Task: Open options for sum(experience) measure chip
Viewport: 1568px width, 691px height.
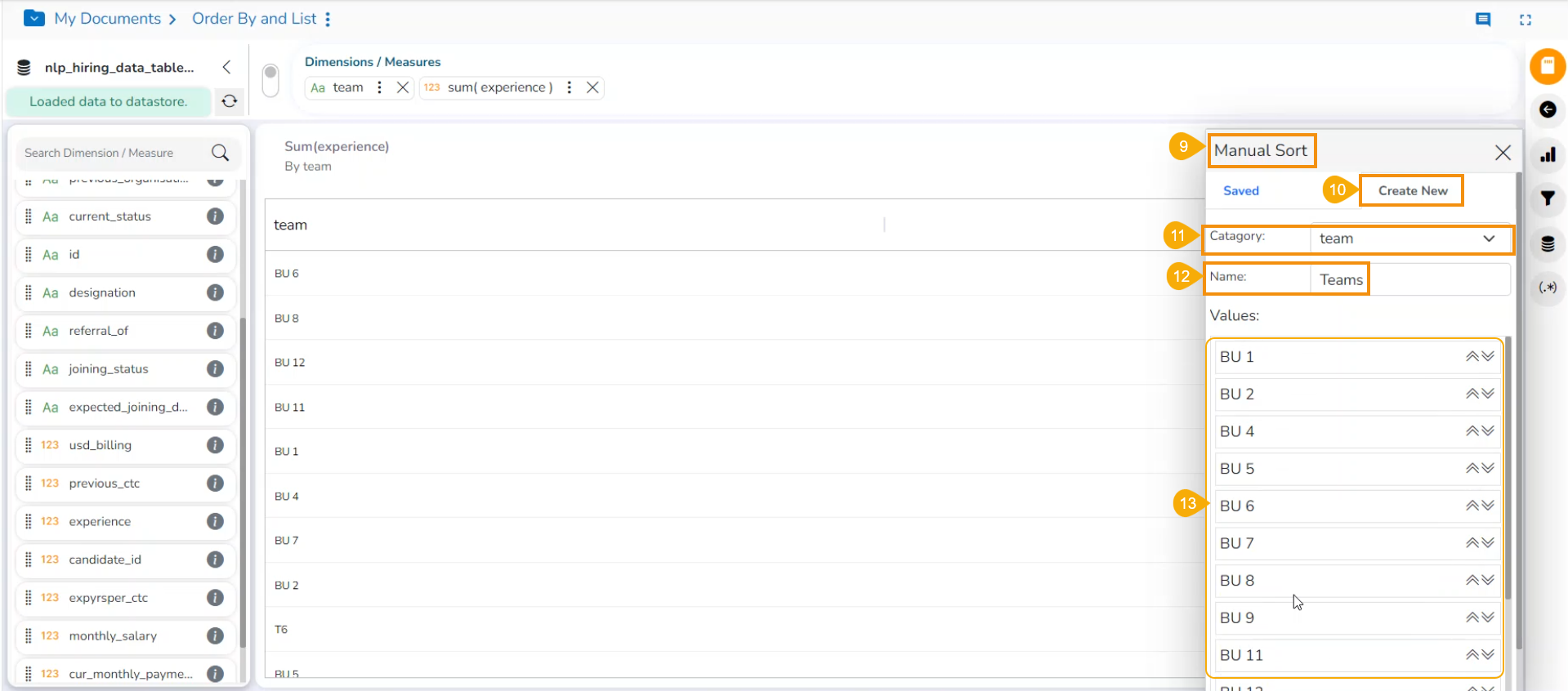Action: [x=570, y=87]
